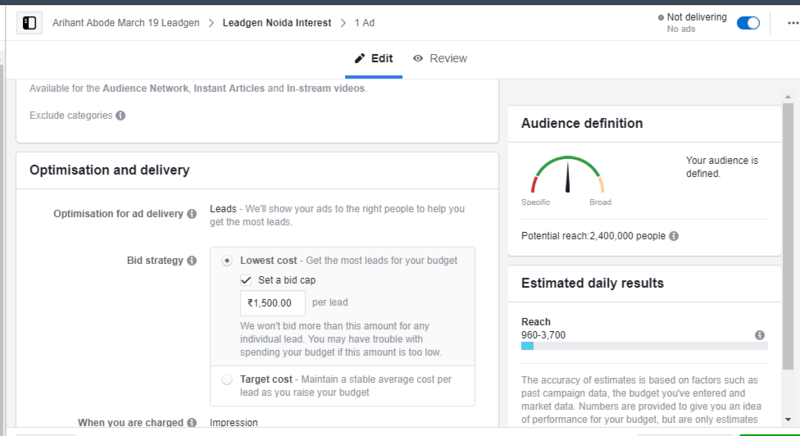The image size is (800, 436).
Task: Go to 1 Ad breadcrumb
Action: (365, 23)
